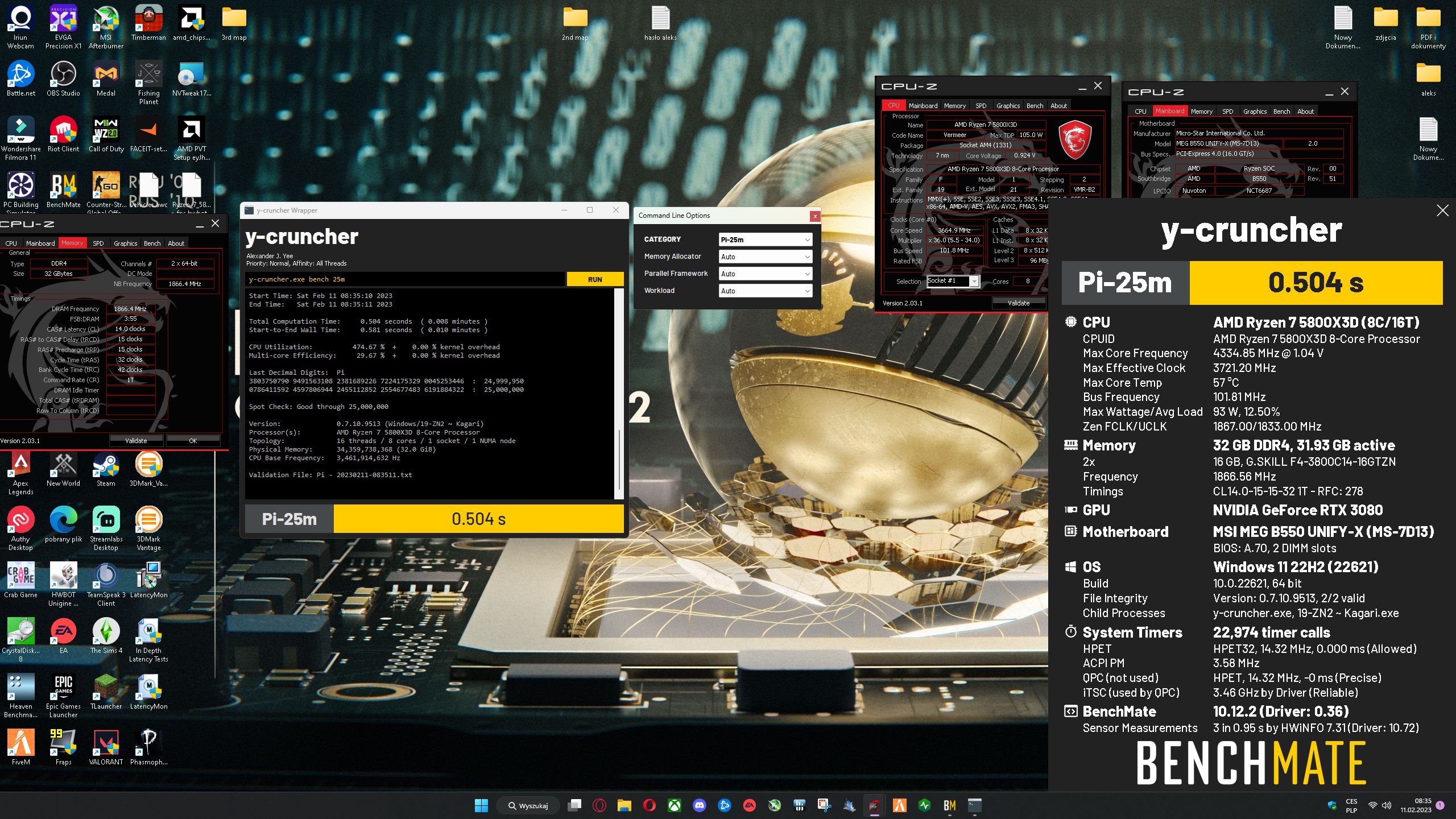1456x819 pixels.
Task: Click the 0.504 s result bar in wrapper
Action: (478, 519)
